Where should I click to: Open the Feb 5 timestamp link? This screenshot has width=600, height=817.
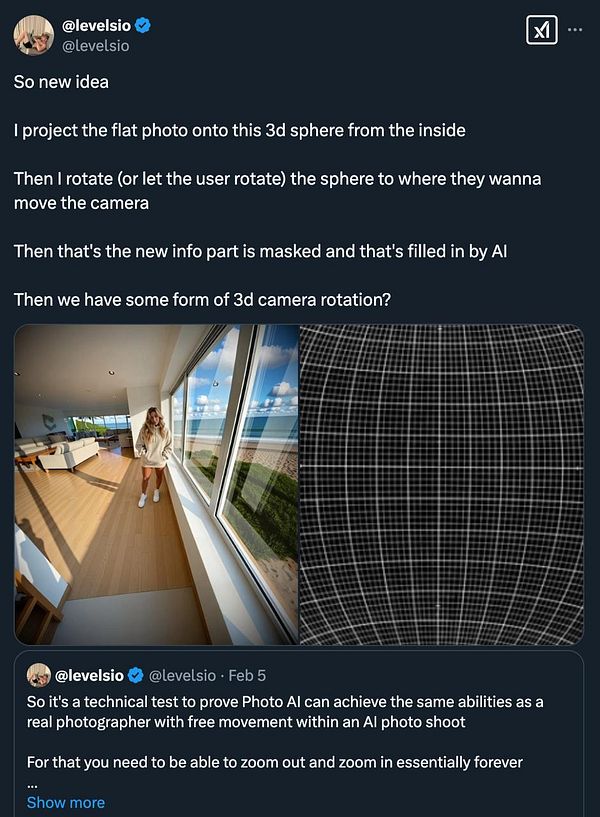click(246, 674)
